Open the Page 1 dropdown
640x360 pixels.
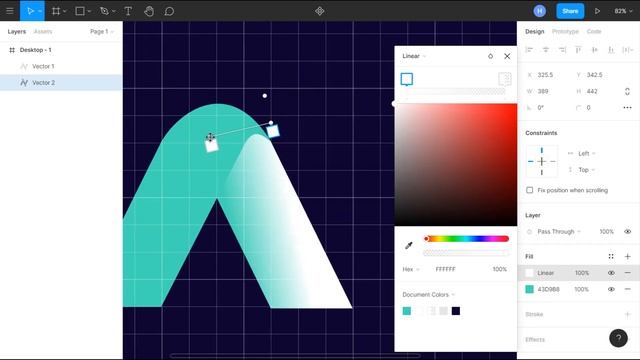click(x=102, y=31)
